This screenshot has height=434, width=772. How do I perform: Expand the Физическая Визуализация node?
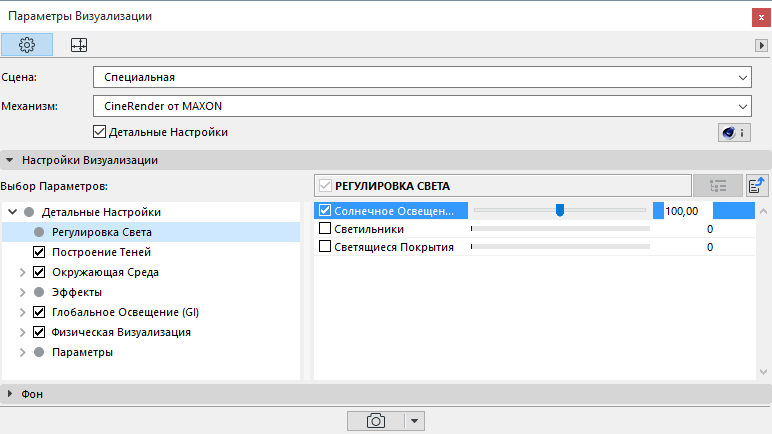click(22, 332)
